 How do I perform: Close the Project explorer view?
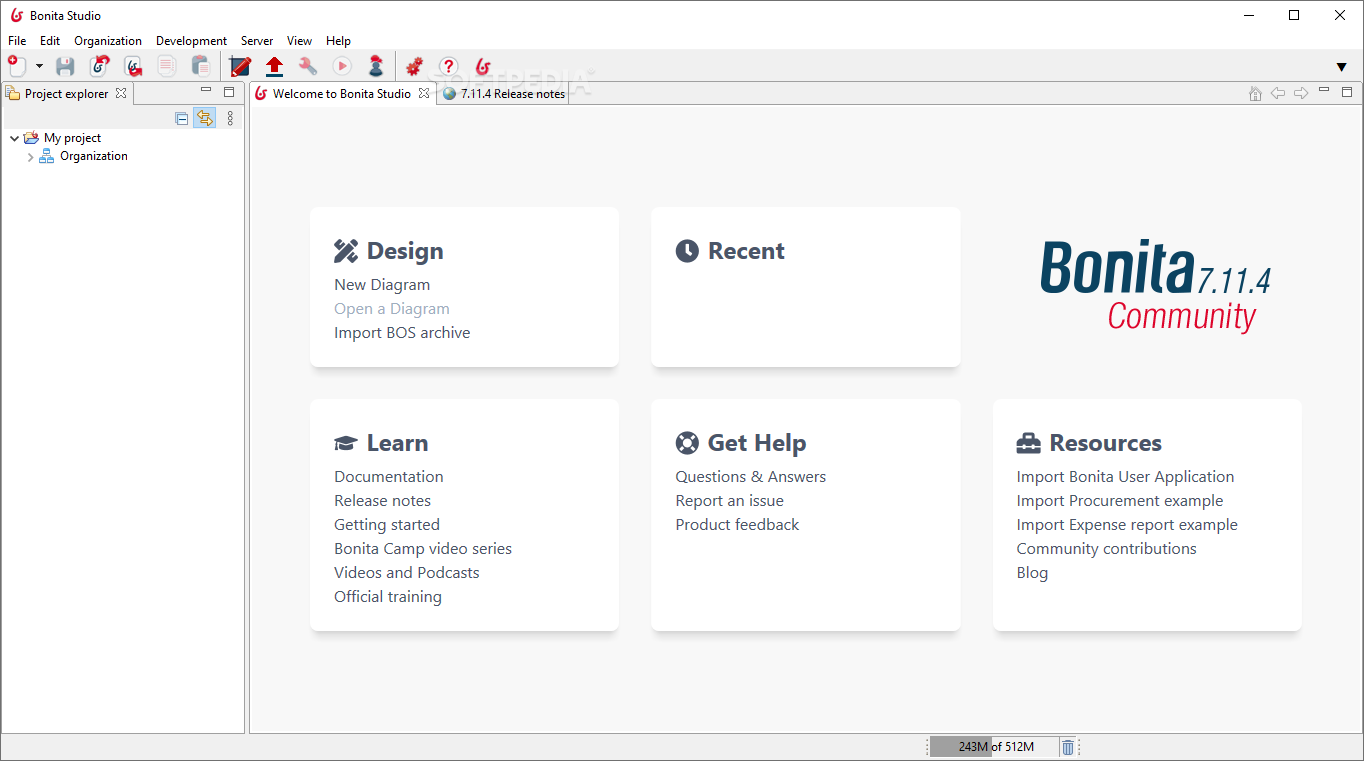click(x=121, y=93)
